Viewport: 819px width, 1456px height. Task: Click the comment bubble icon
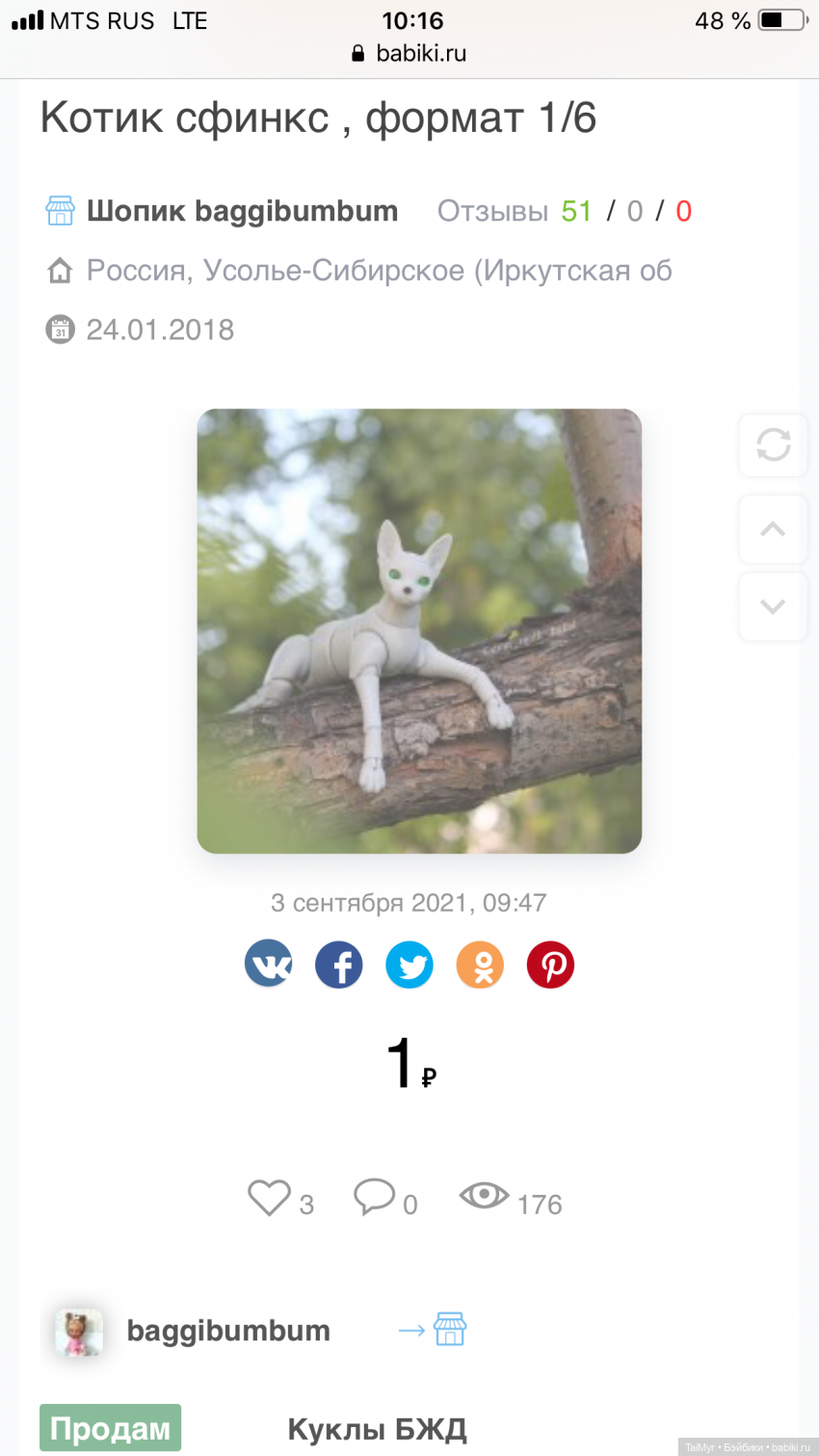coord(374,1197)
